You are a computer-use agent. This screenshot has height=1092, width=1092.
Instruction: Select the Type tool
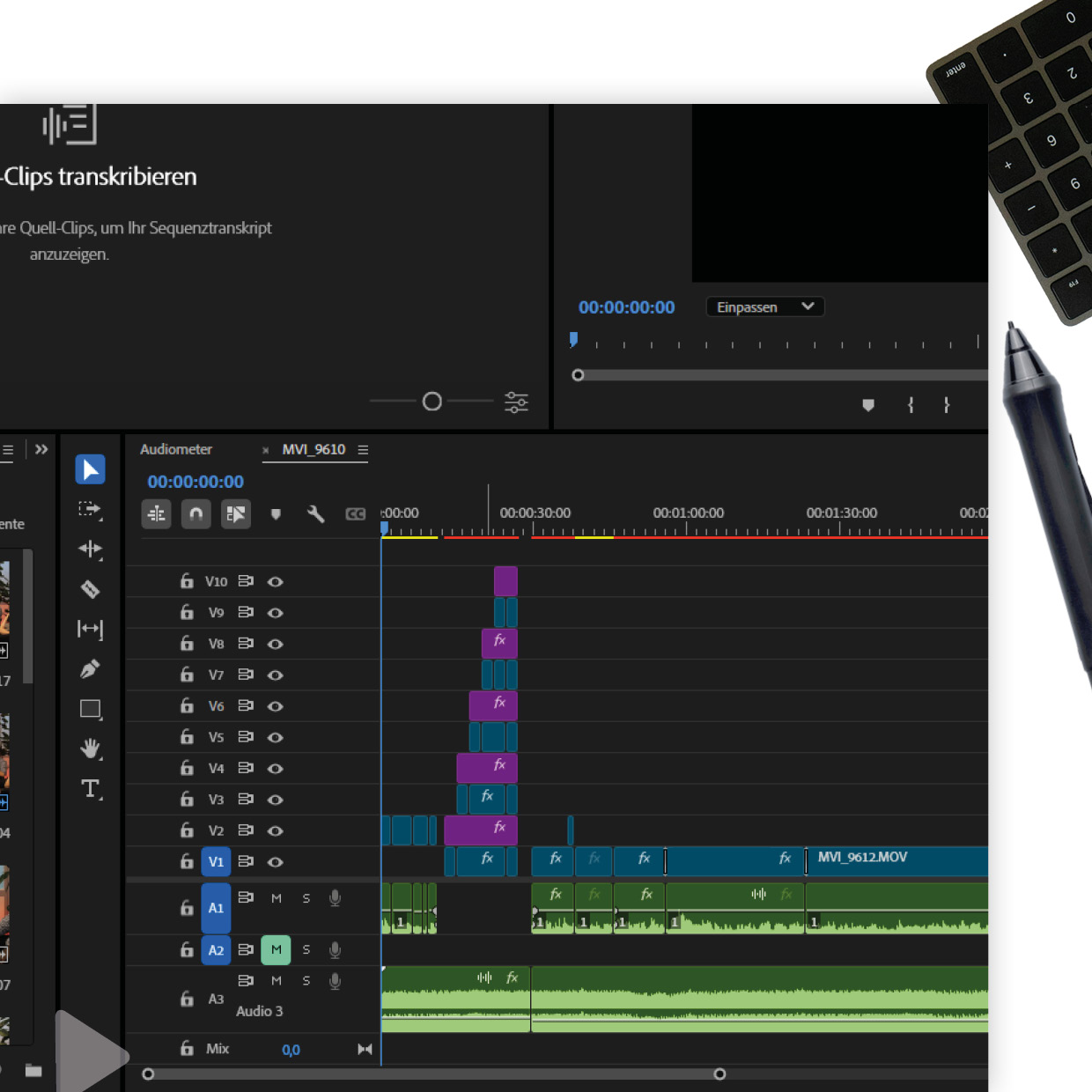click(x=91, y=788)
